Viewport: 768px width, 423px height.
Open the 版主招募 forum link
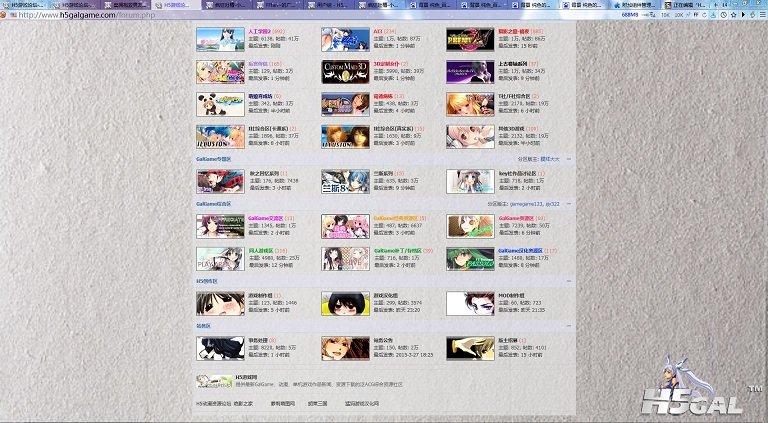[x=508, y=340]
